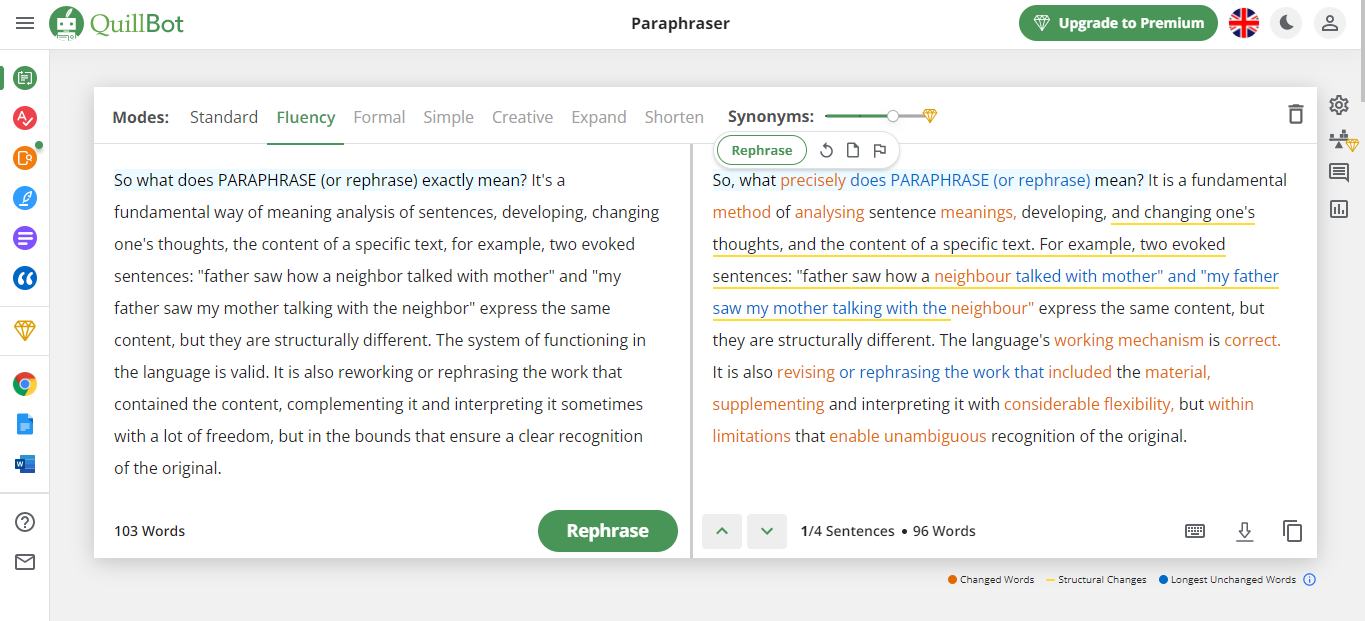
Task: Click the word 'revising' in output
Action: (x=805, y=372)
